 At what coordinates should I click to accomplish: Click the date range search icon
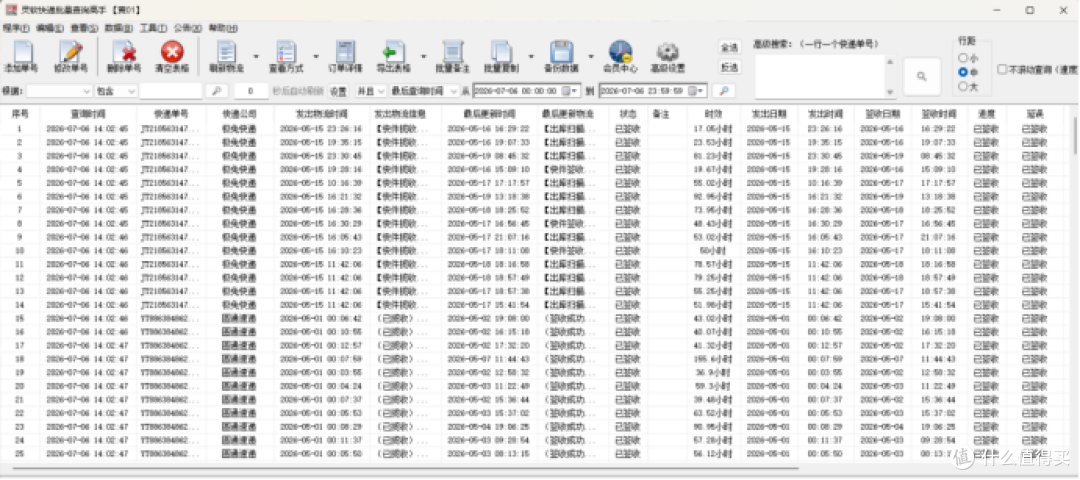(x=723, y=91)
